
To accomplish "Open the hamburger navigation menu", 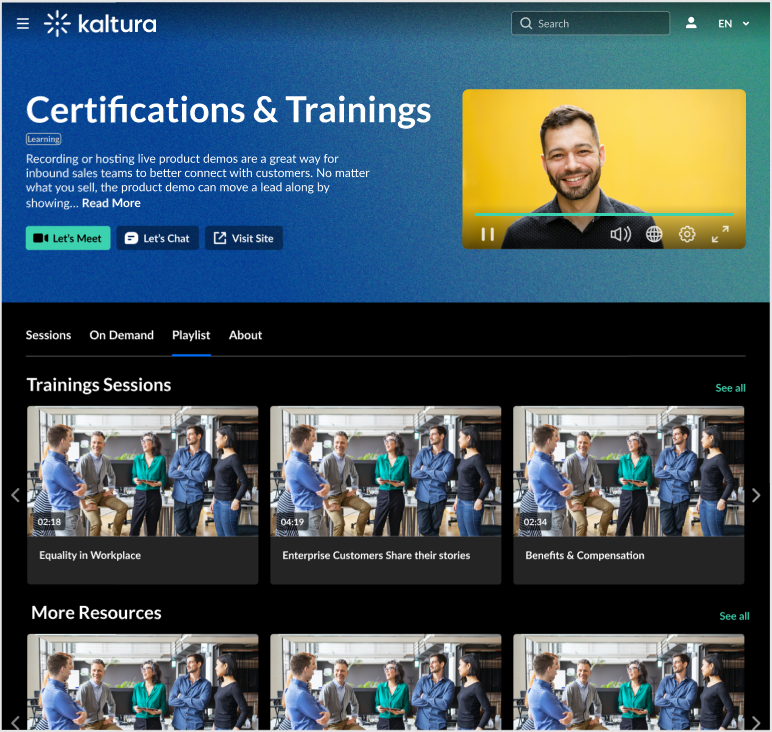I will coord(23,24).
